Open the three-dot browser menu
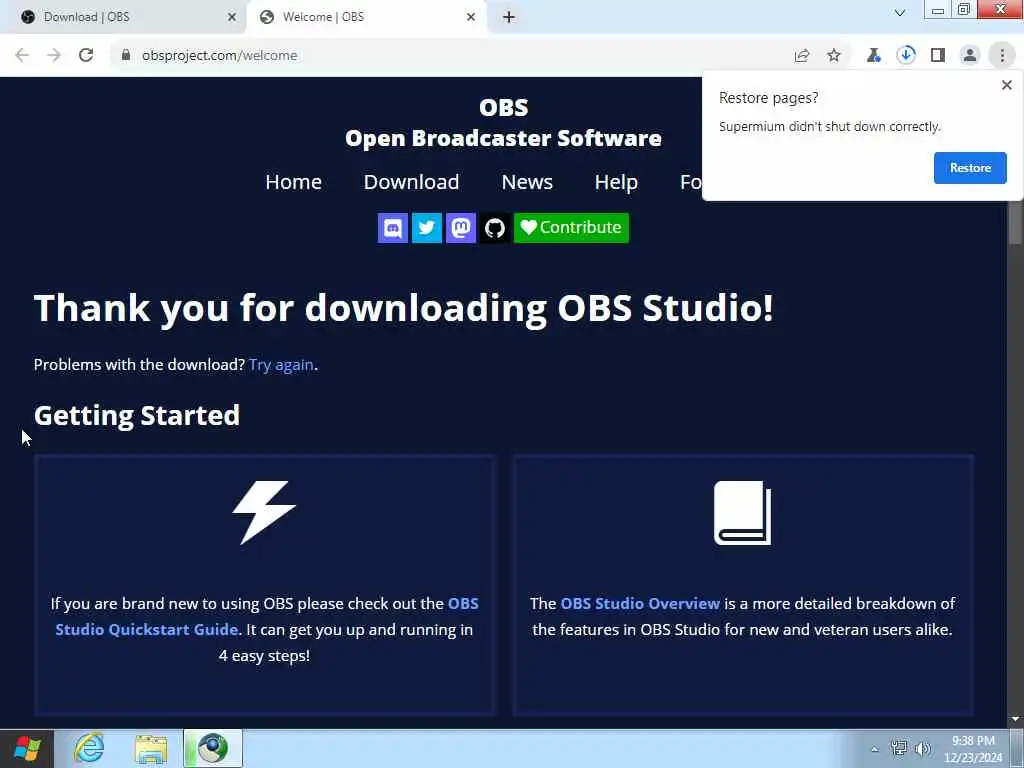Image resolution: width=1024 pixels, height=768 pixels. 1002,56
